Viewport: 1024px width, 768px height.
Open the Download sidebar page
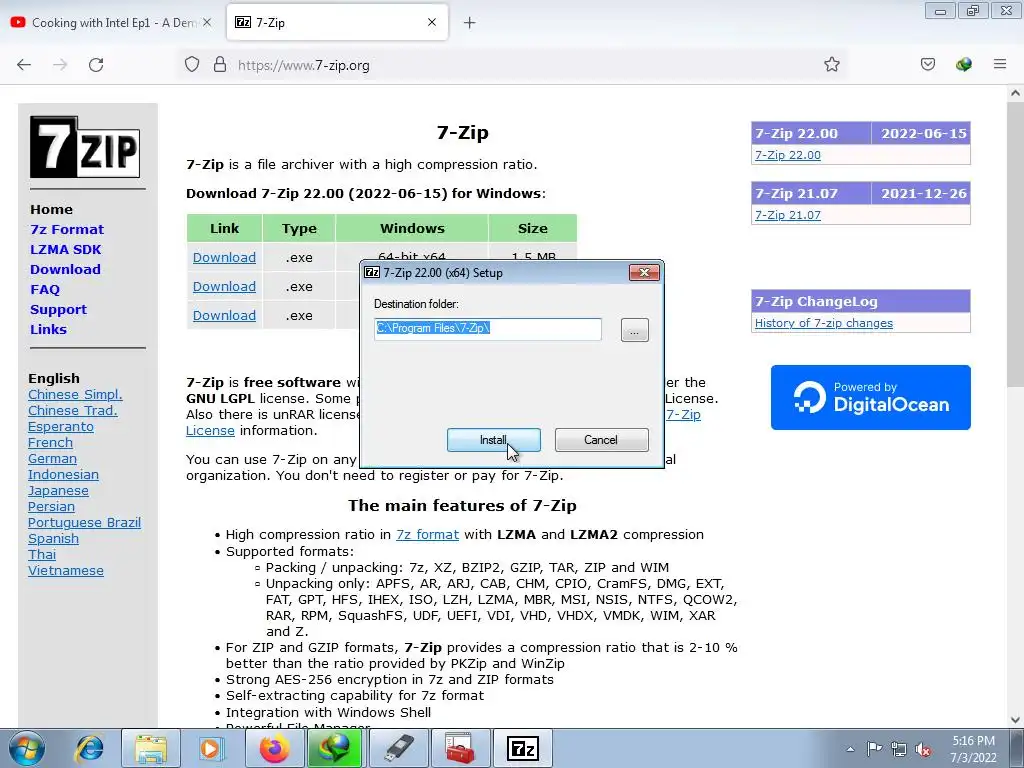point(65,269)
